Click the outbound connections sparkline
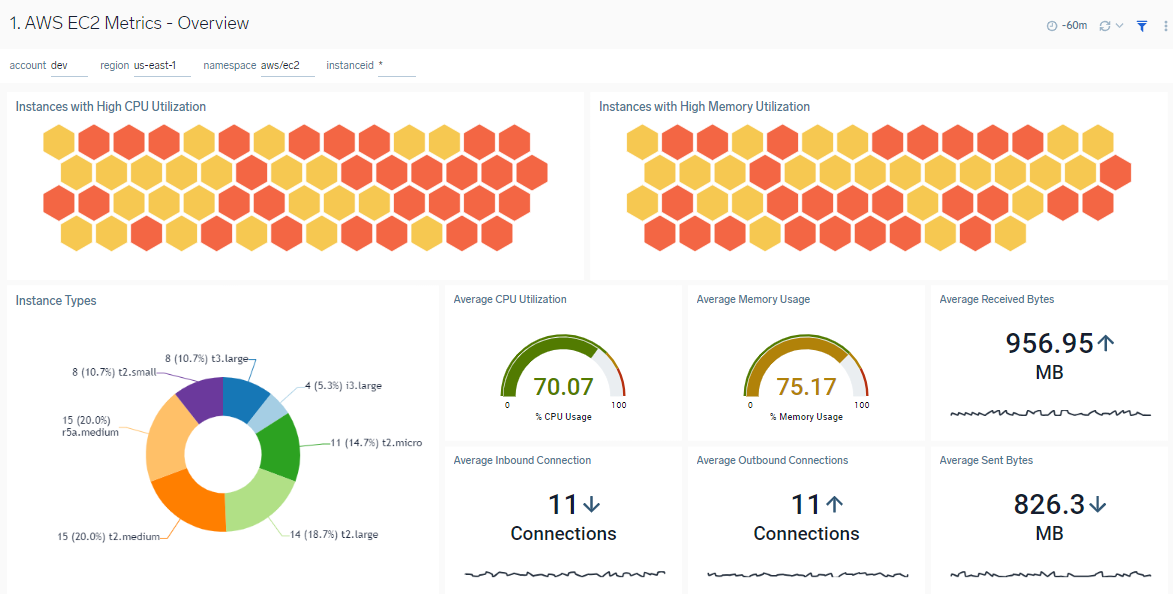 pyautogui.click(x=808, y=575)
